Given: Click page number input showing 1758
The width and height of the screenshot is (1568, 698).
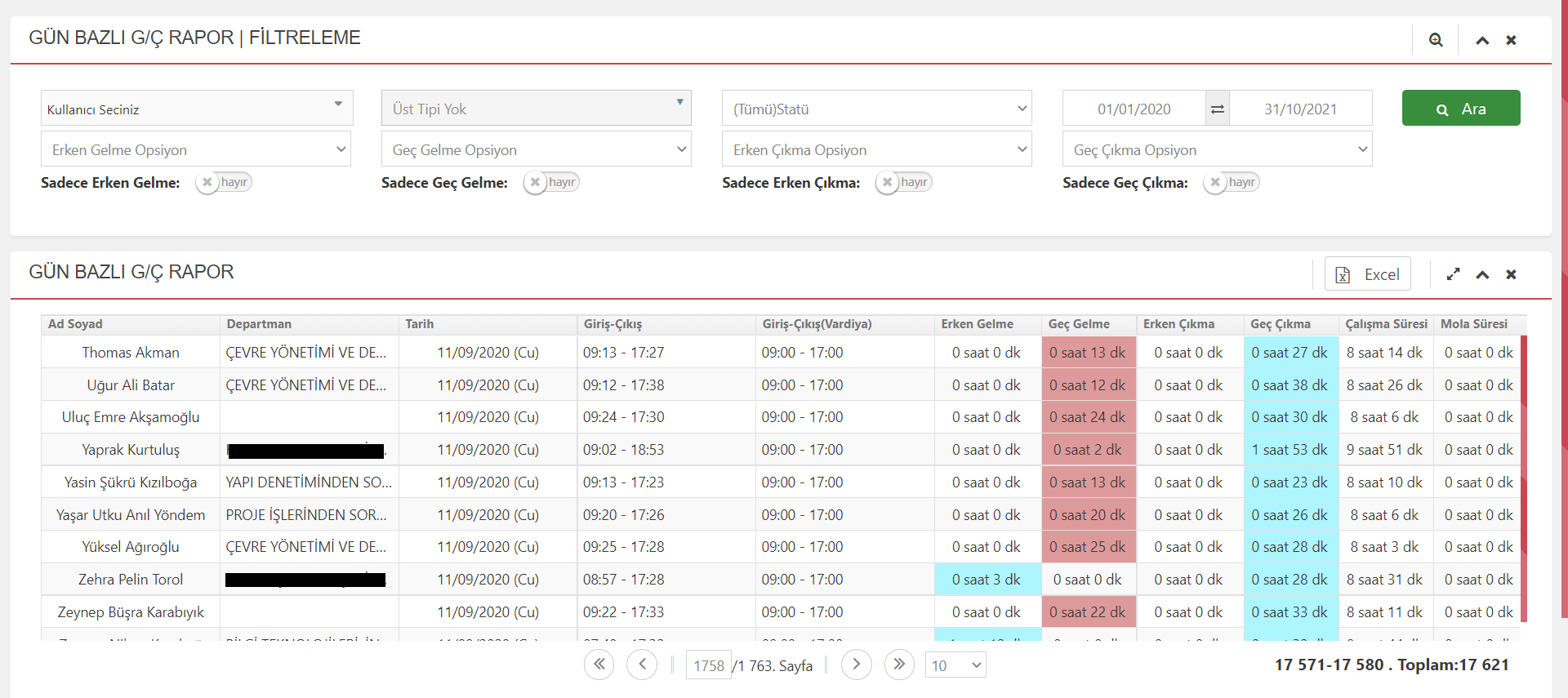Looking at the screenshot, I should 709,665.
